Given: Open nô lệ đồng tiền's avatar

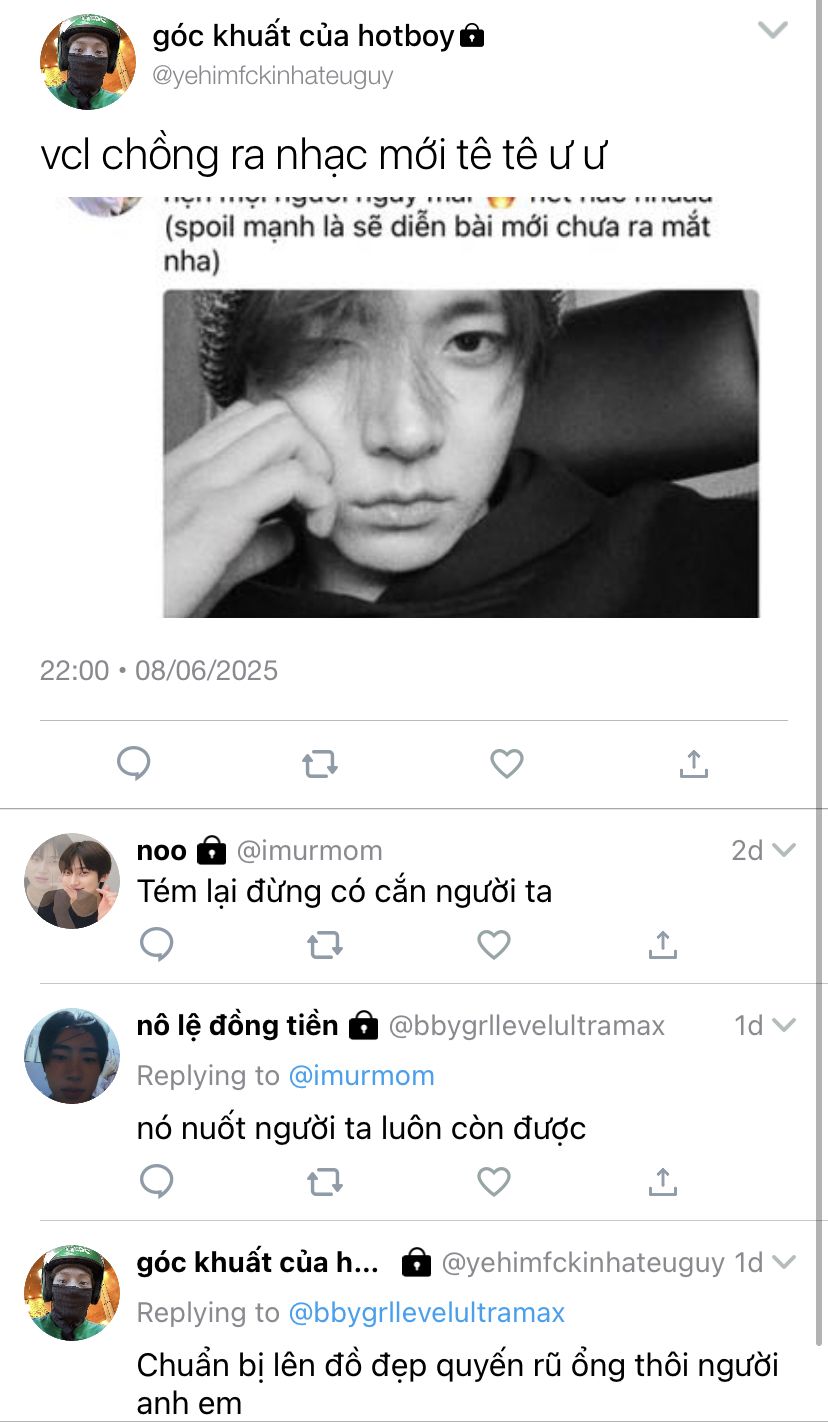Looking at the screenshot, I should coord(72,1056).
